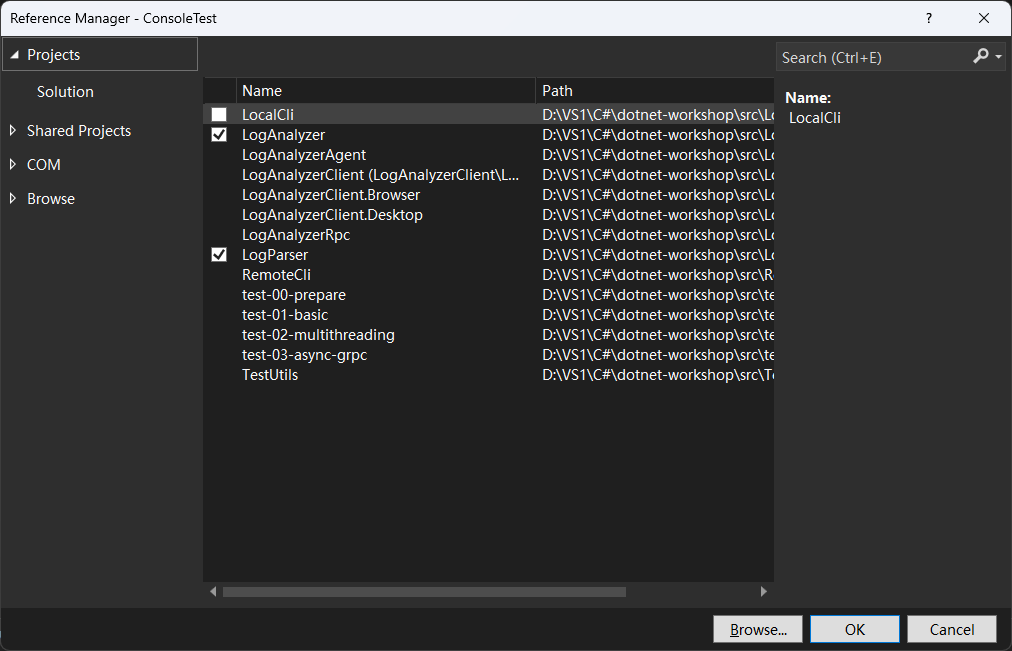Open the search options dropdown arrow
This screenshot has height=651, width=1012.
pos(998,57)
